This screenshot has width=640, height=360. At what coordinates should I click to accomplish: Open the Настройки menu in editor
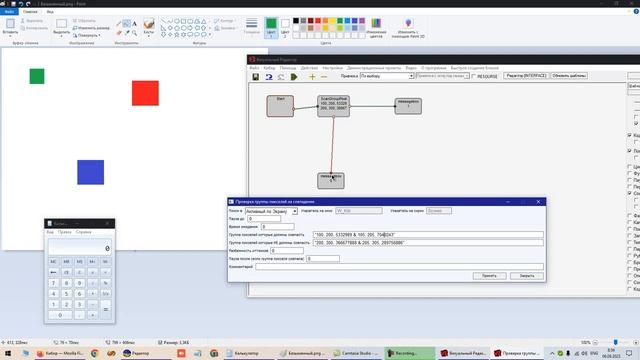pyautogui.click(x=332, y=68)
